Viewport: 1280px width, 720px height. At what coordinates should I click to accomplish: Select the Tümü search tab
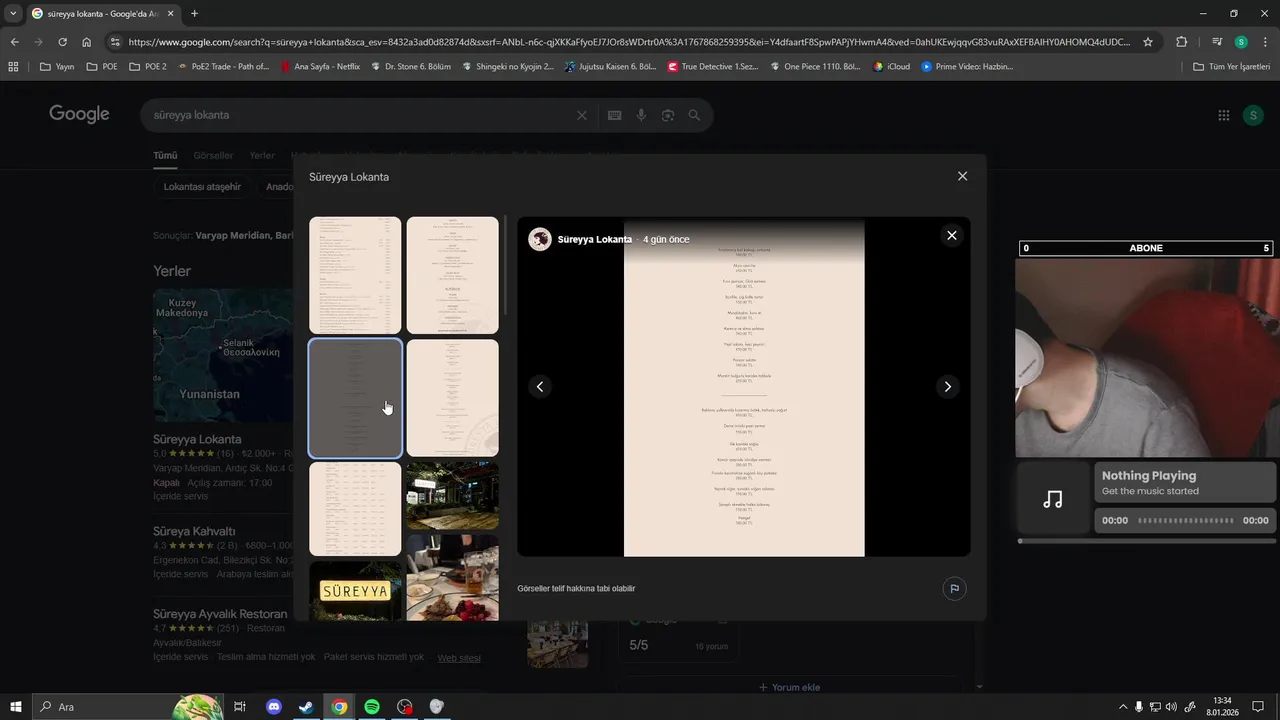coord(165,156)
